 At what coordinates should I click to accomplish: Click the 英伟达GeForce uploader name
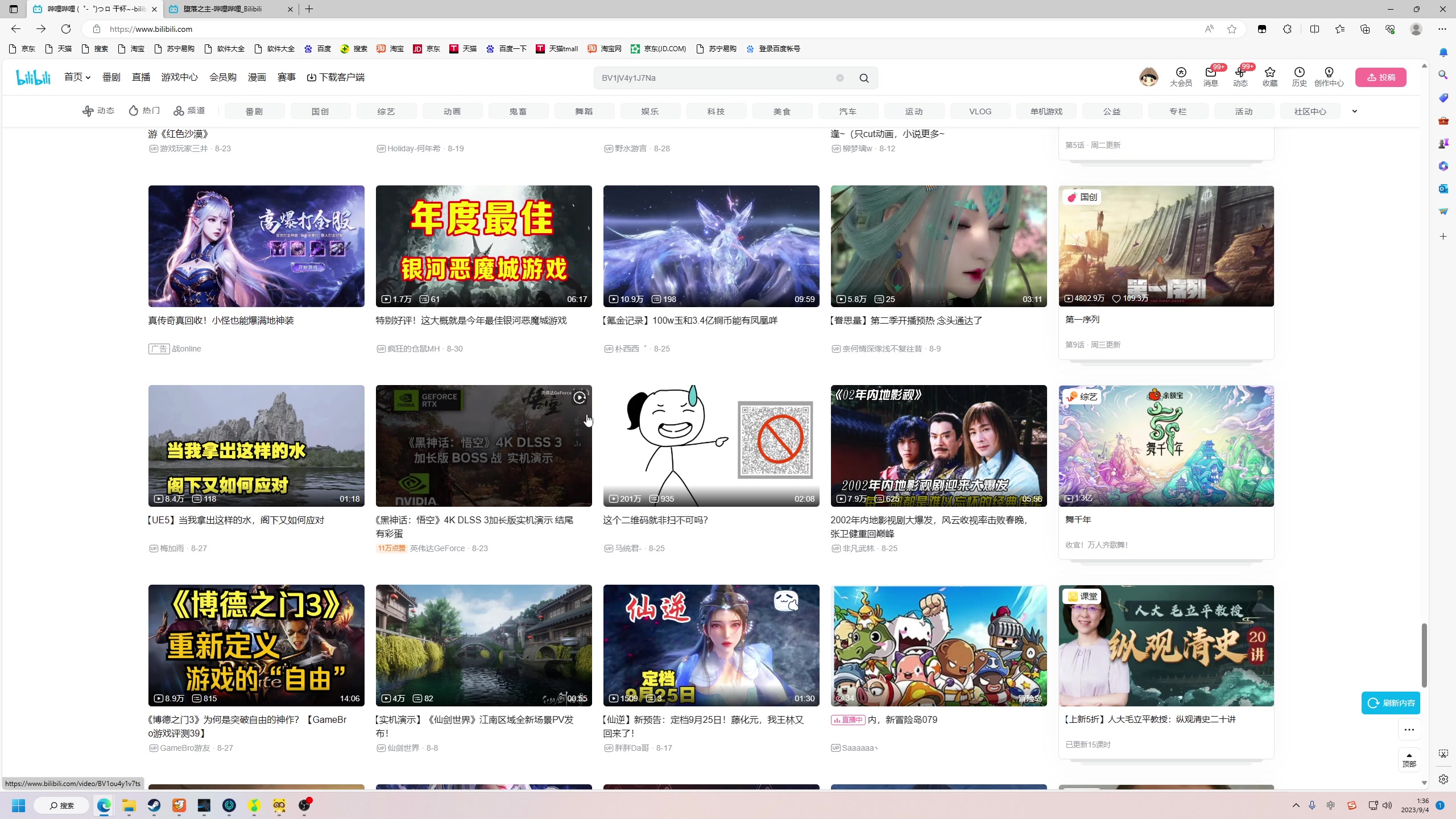(x=437, y=548)
